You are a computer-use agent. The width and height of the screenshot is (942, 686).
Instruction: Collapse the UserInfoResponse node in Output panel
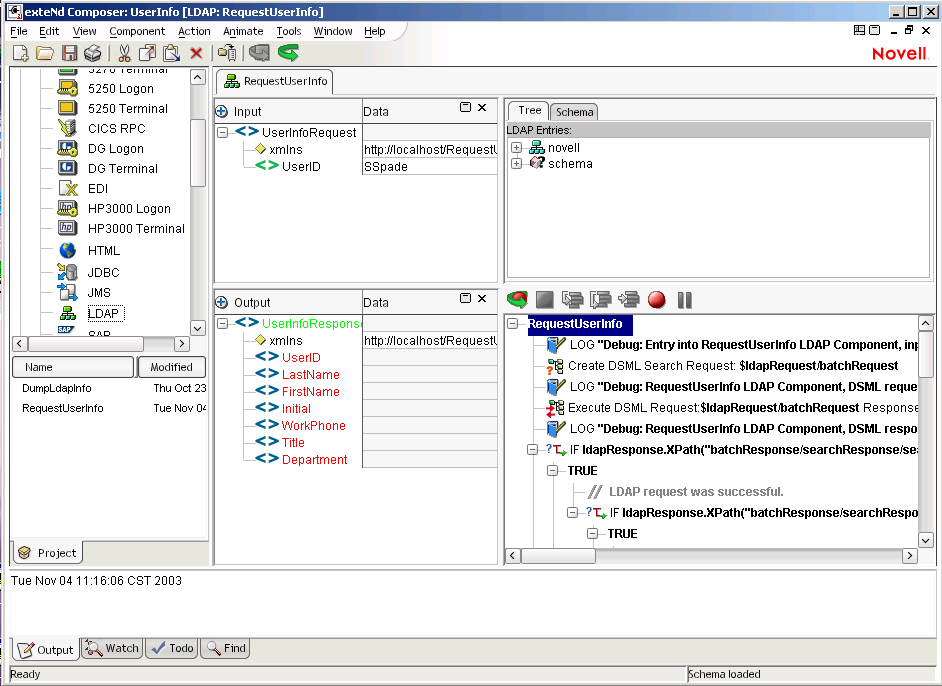pos(222,324)
